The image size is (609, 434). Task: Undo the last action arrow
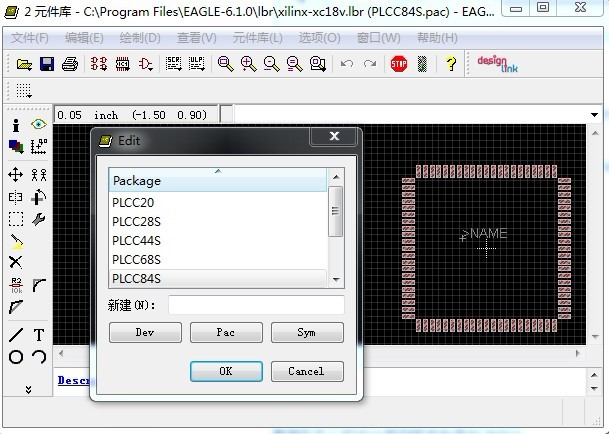tap(346, 63)
